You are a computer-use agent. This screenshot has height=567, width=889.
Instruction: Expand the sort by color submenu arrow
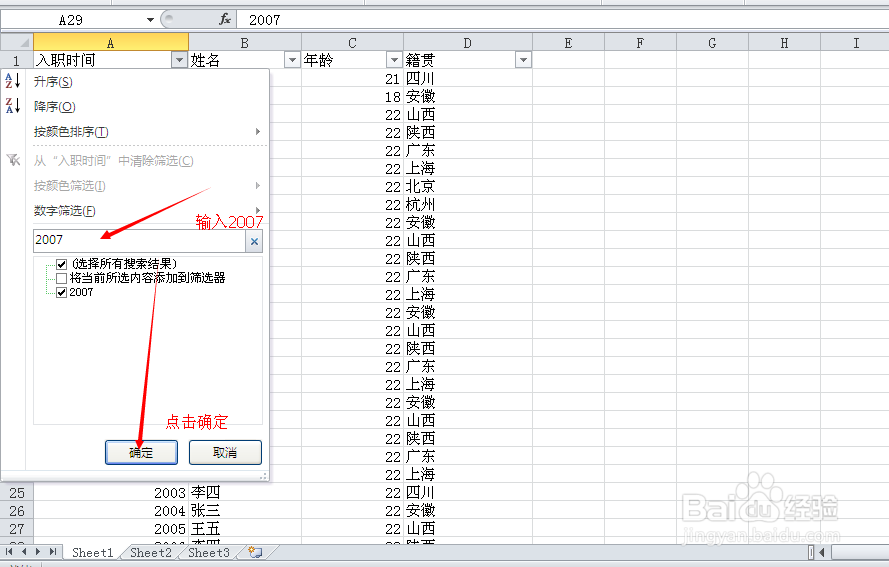coord(258,132)
